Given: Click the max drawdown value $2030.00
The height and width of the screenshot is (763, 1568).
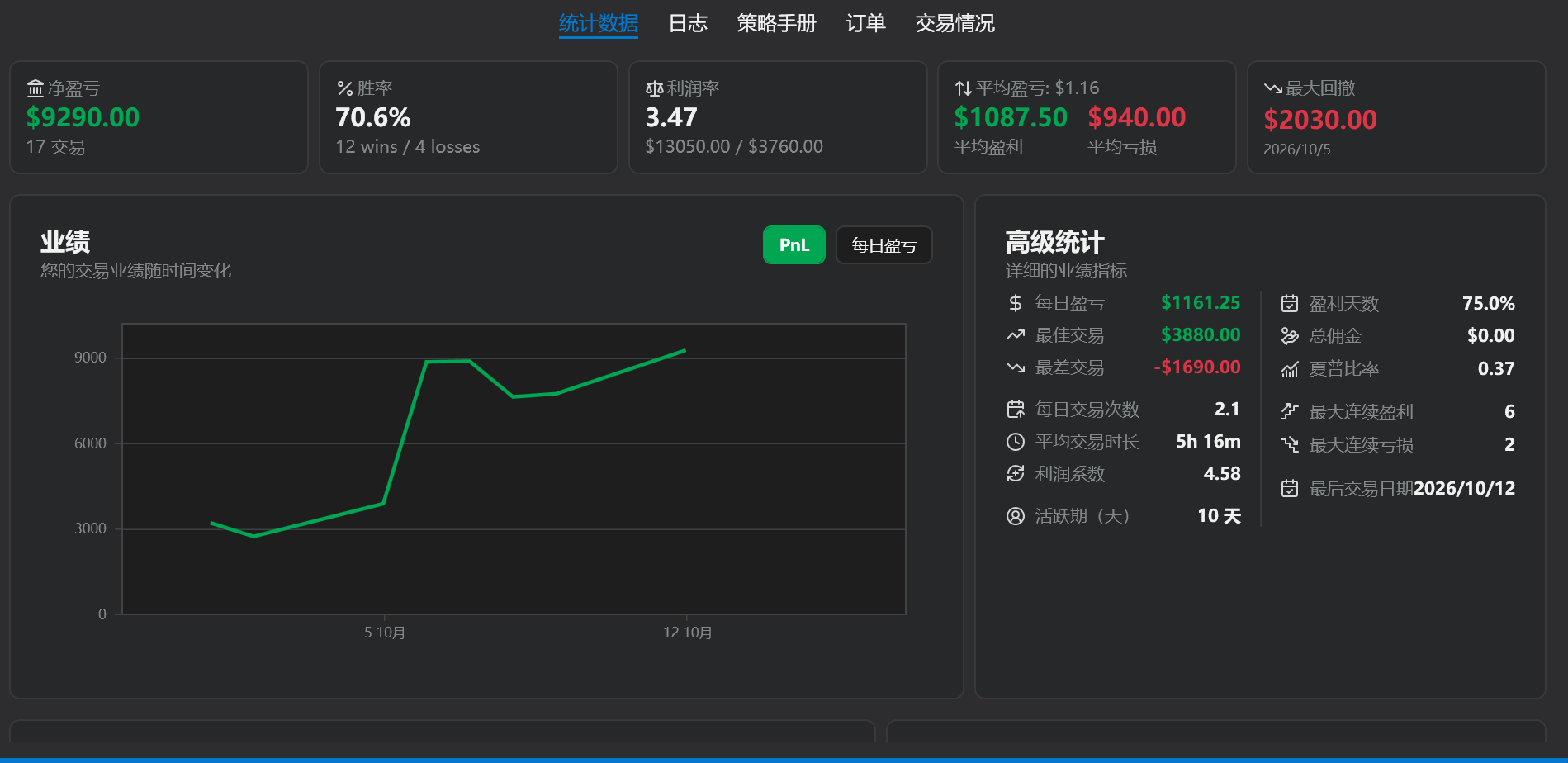Looking at the screenshot, I should pyautogui.click(x=1320, y=120).
